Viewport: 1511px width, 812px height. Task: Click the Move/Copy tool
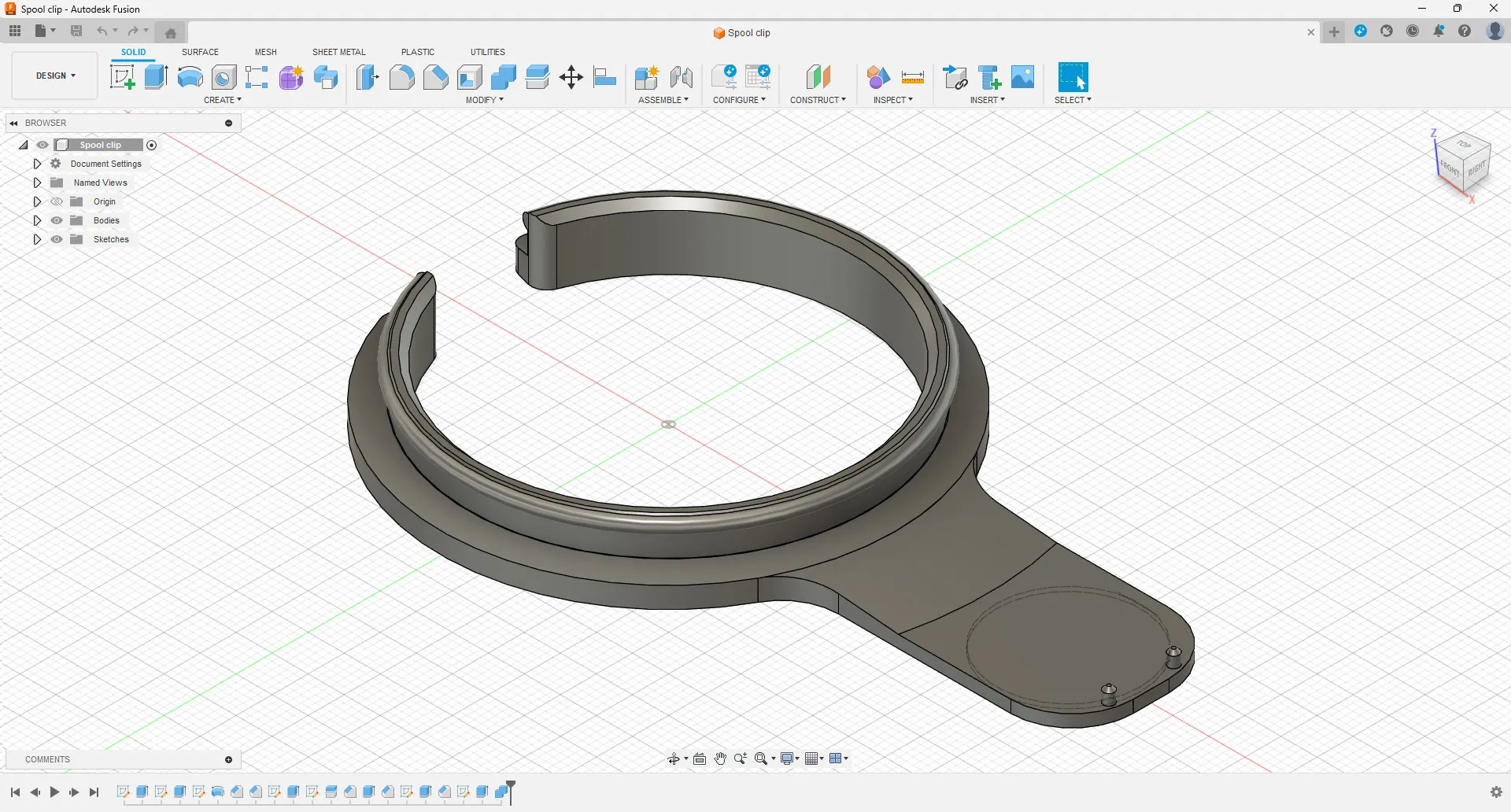click(x=571, y=77)
